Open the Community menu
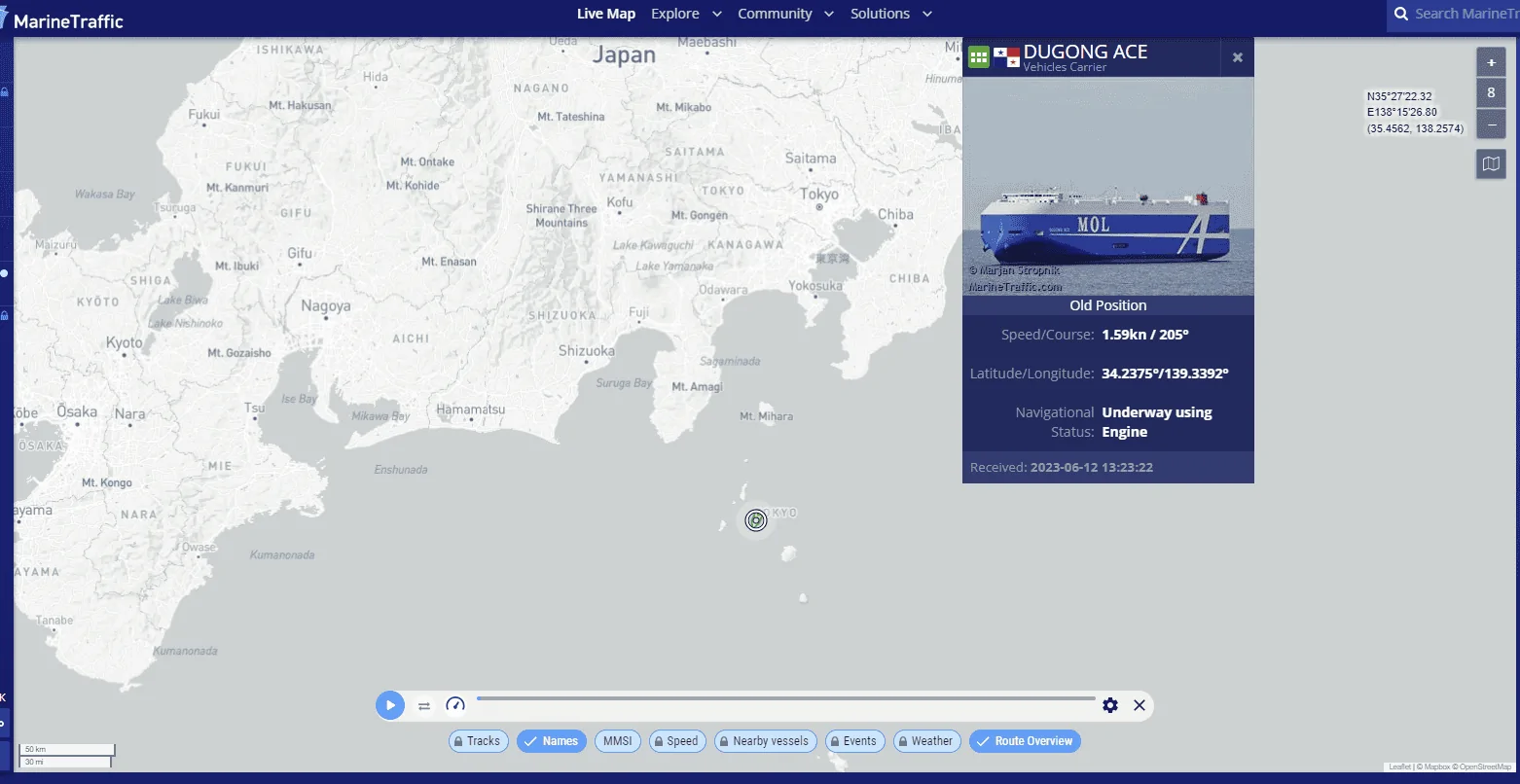1520x784 pixels. click(775, 14)
